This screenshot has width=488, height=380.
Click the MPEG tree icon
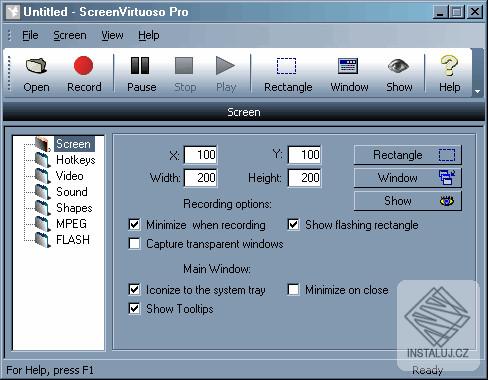click(x=43, y=224)
